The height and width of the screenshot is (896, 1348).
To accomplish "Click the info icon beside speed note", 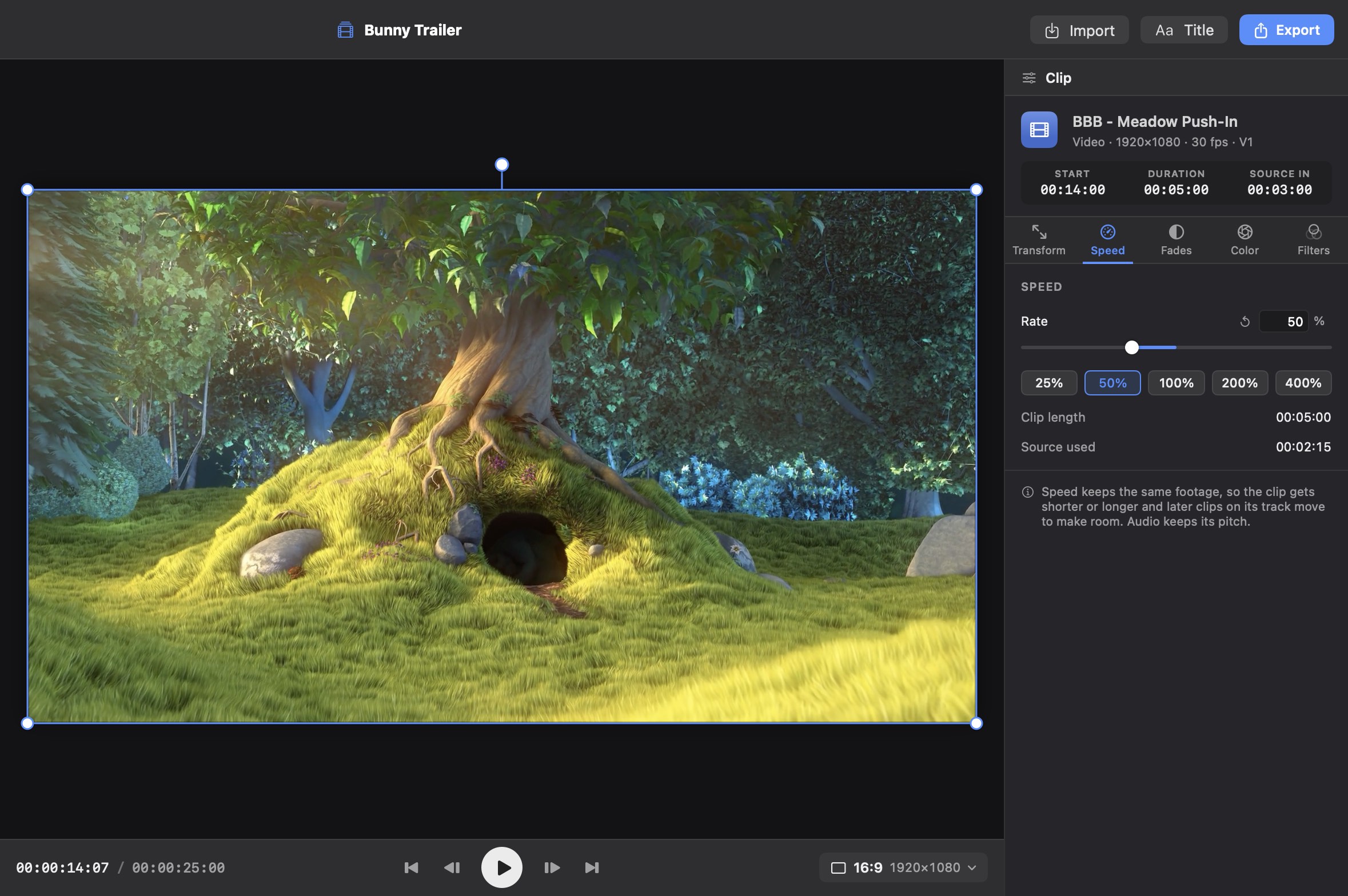I will pos(1027,492).
